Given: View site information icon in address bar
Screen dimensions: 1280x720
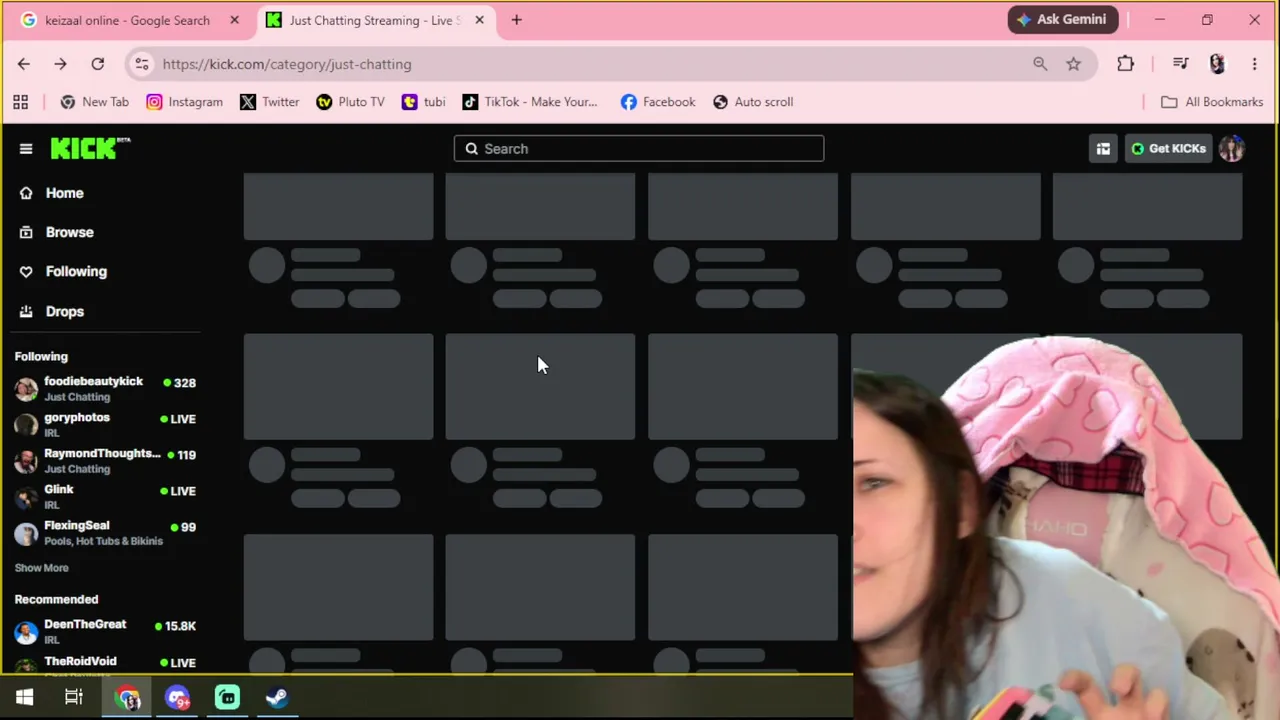Looking at the screenshot, I should click(142, 64).
